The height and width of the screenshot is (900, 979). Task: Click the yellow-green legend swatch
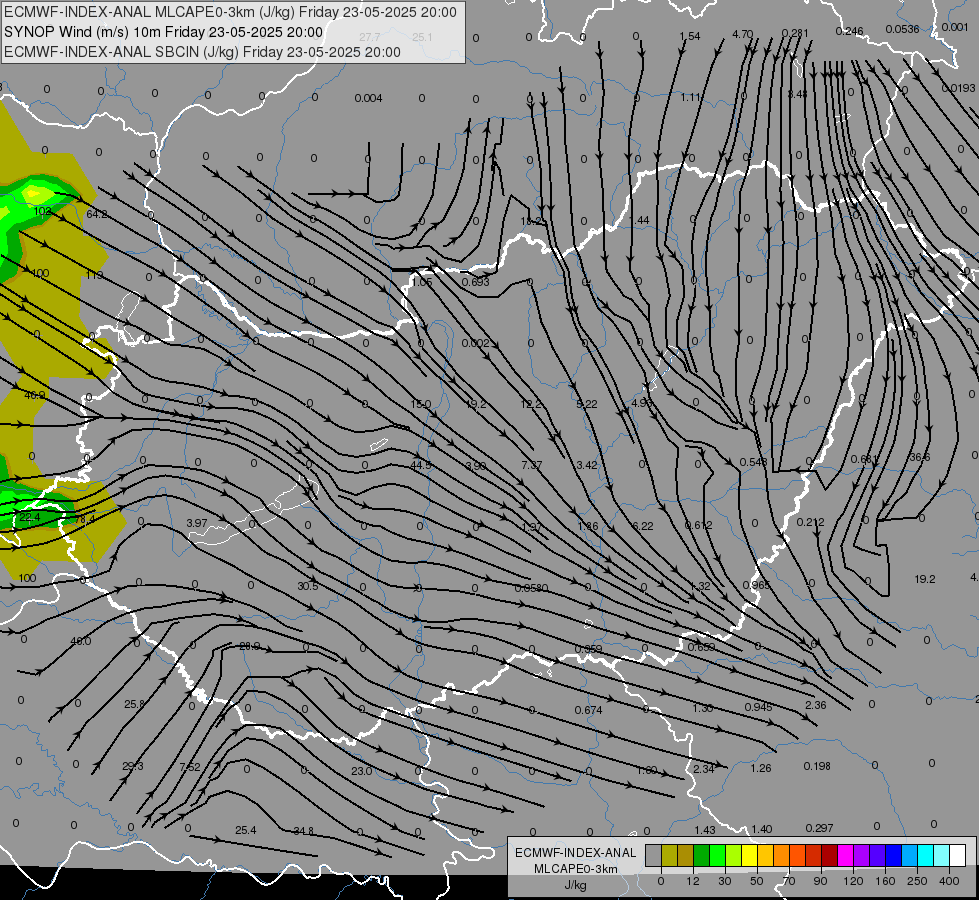(x=734, y=856)
